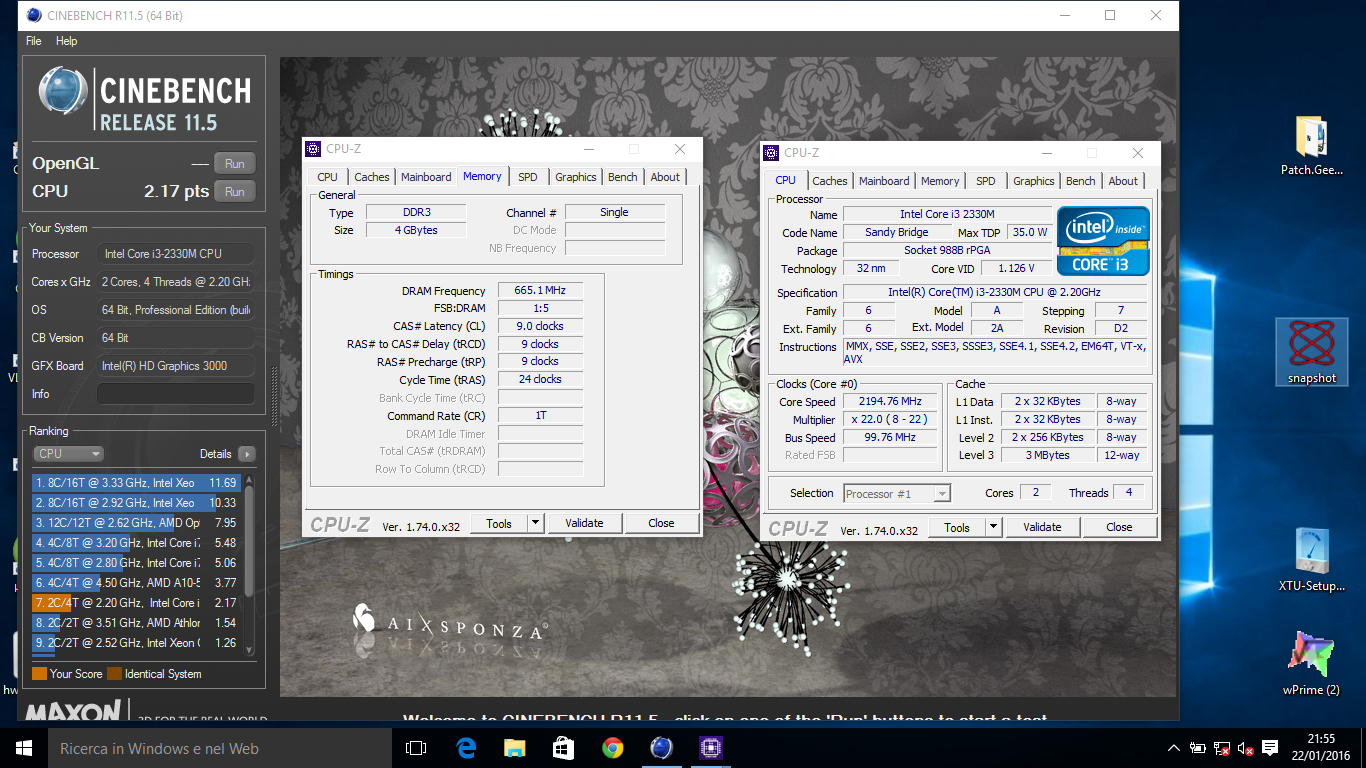Run the OpenGL benchmark
Viewport: 1366px width, 768px height.
234,164
